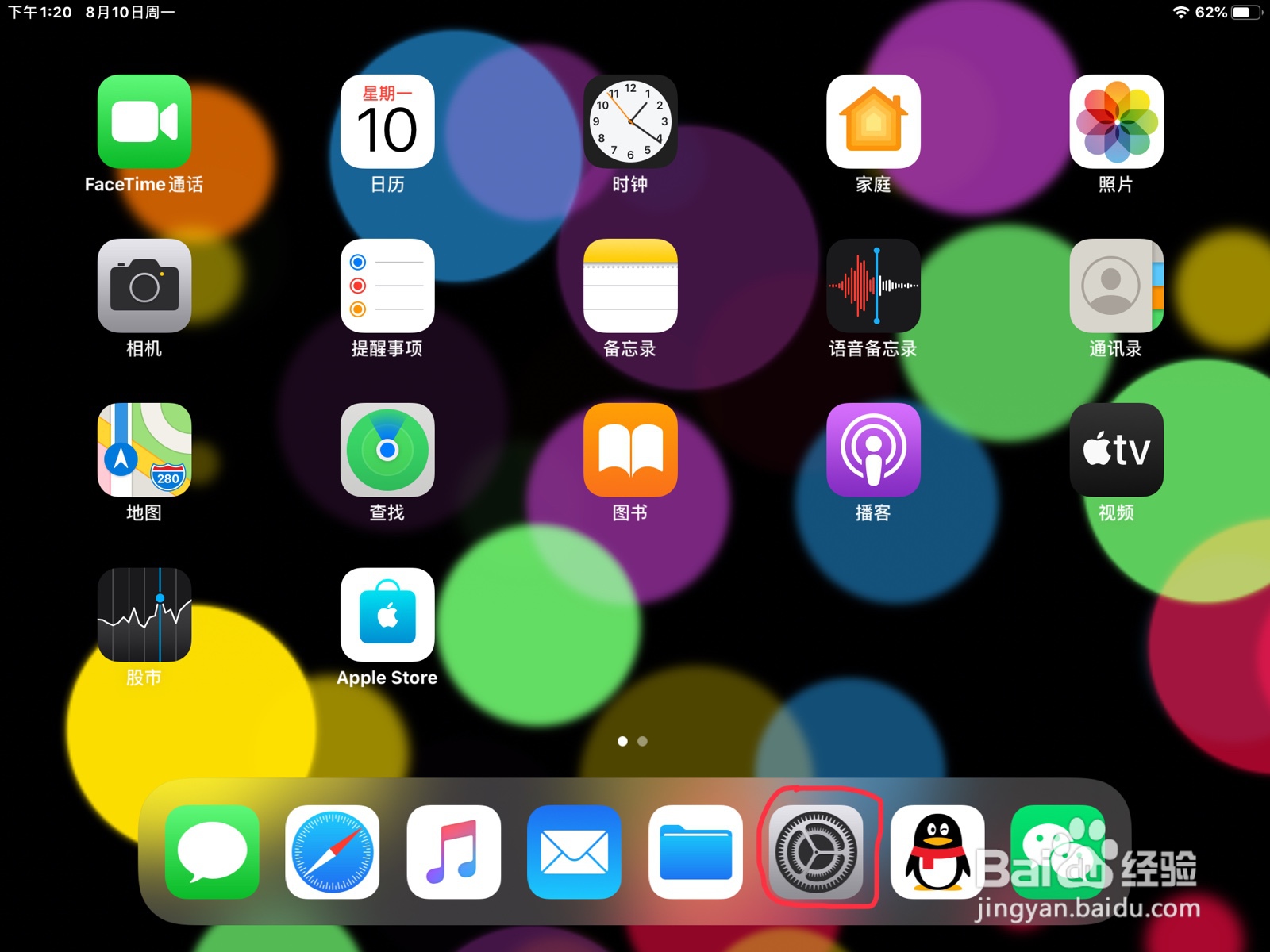Tap the 下午1:20 time in status bar
The image size is (1270, 952).
click(40, 12)
